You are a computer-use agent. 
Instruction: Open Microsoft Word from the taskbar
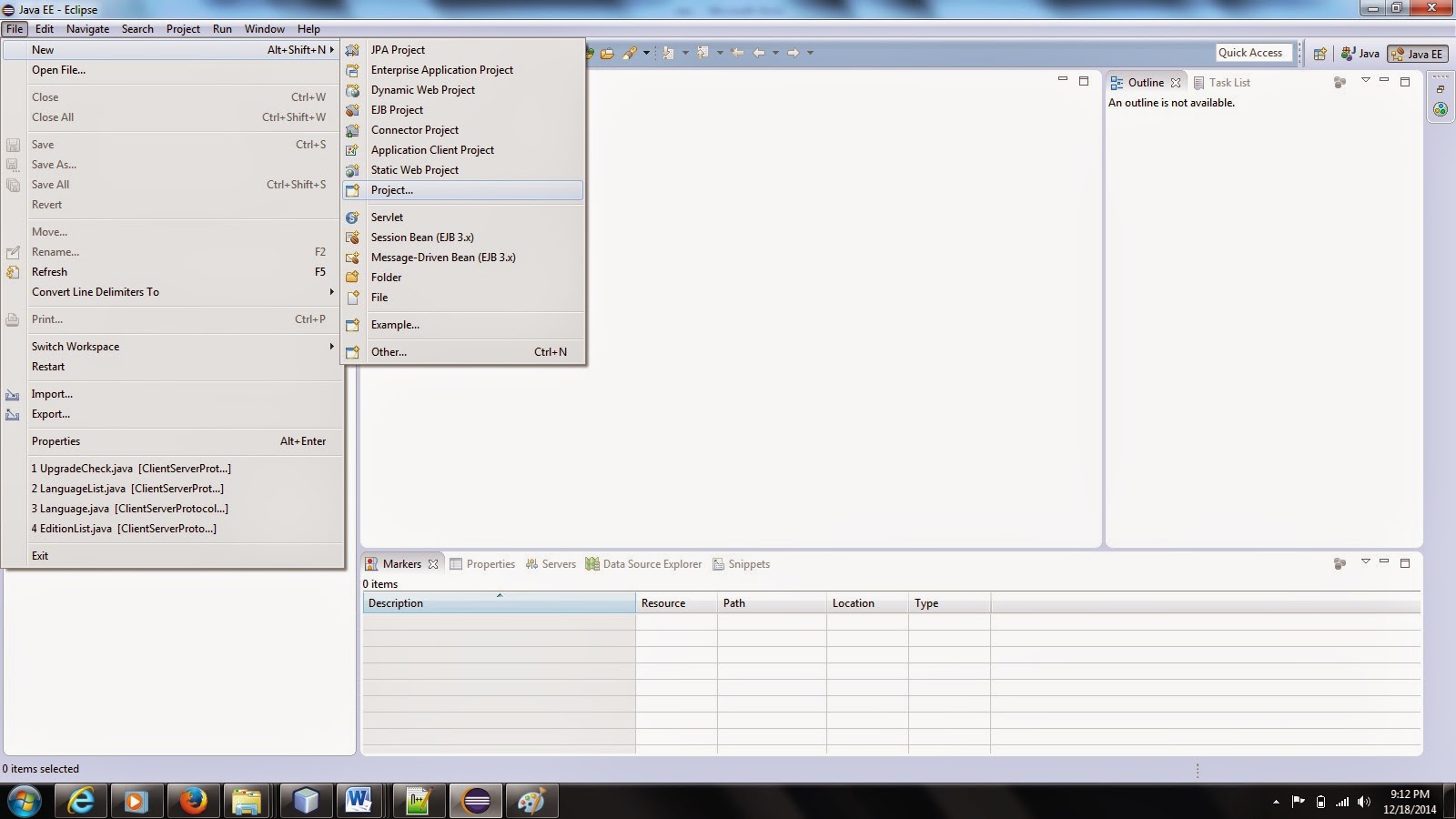coord(359,801)
